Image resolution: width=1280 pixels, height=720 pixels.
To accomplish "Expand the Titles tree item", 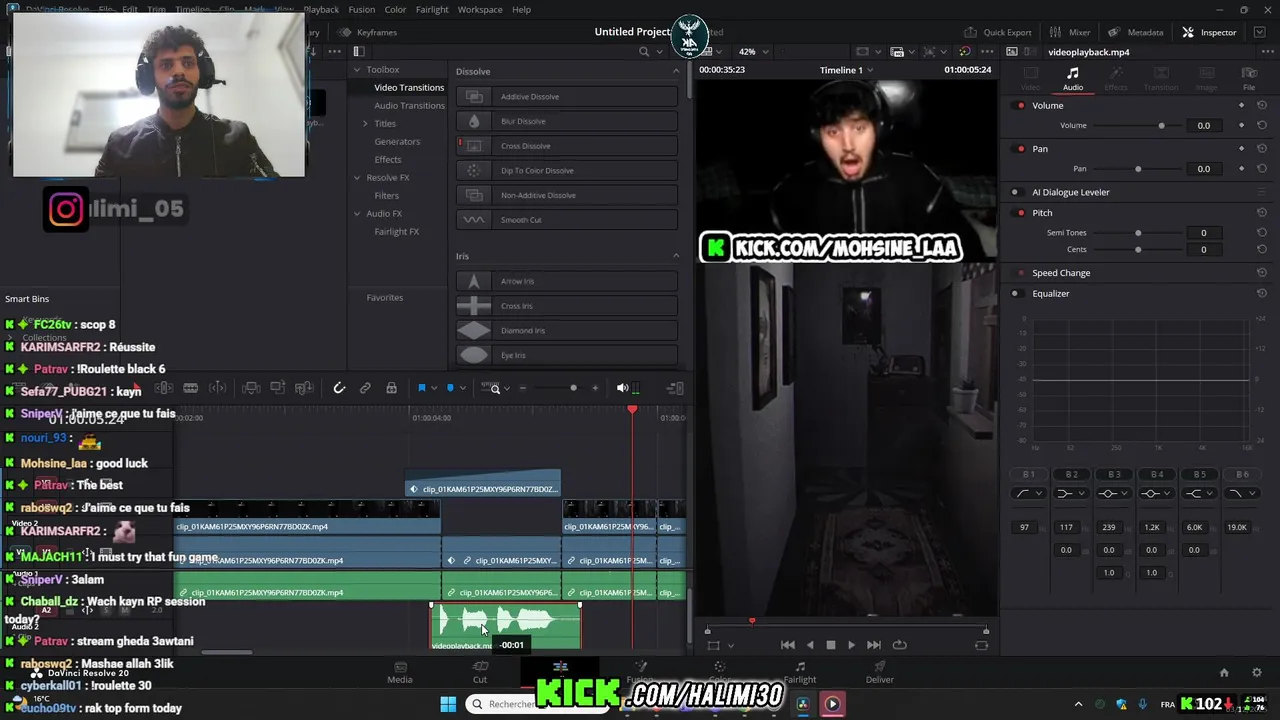I will tap(365, 124).
